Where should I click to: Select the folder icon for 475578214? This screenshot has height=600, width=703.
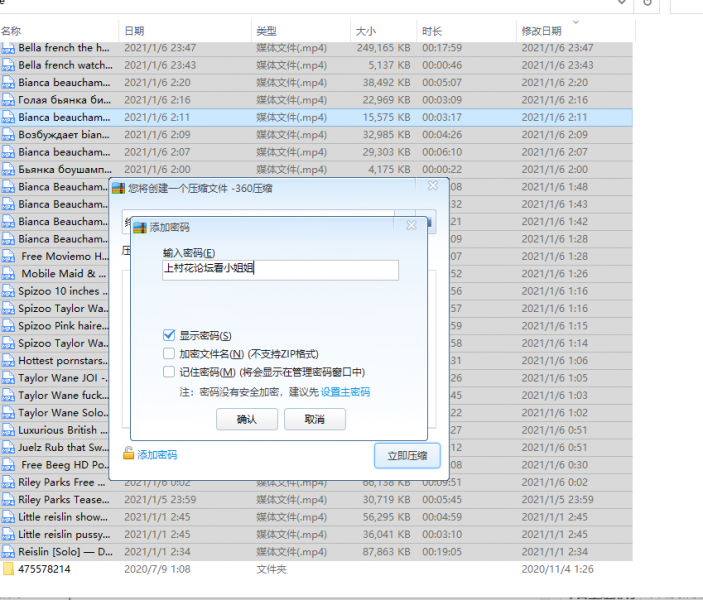(x=9, y=569)
